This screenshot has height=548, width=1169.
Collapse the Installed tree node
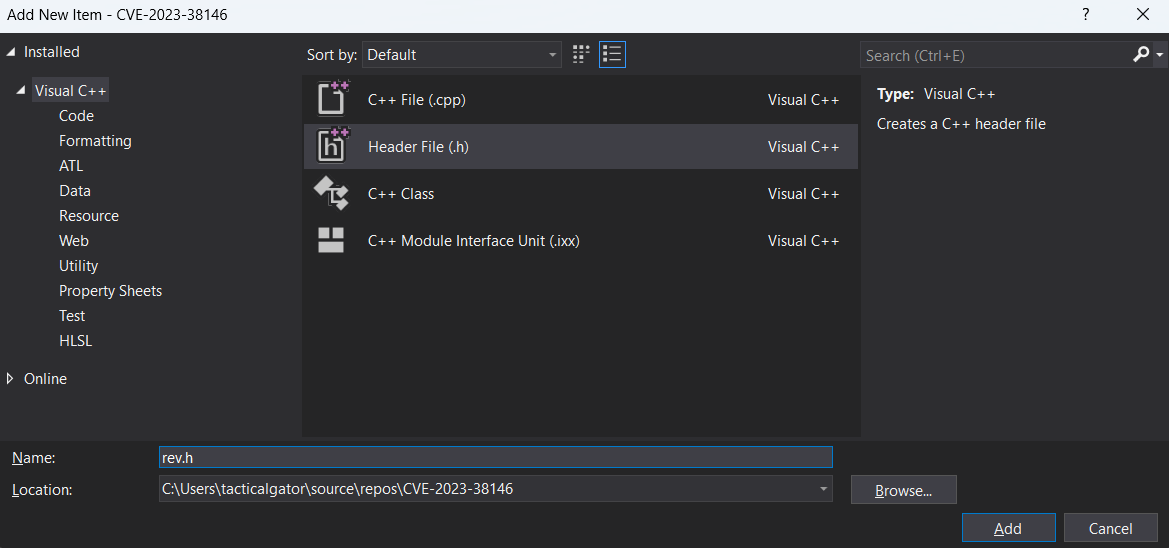pos(10,52)
